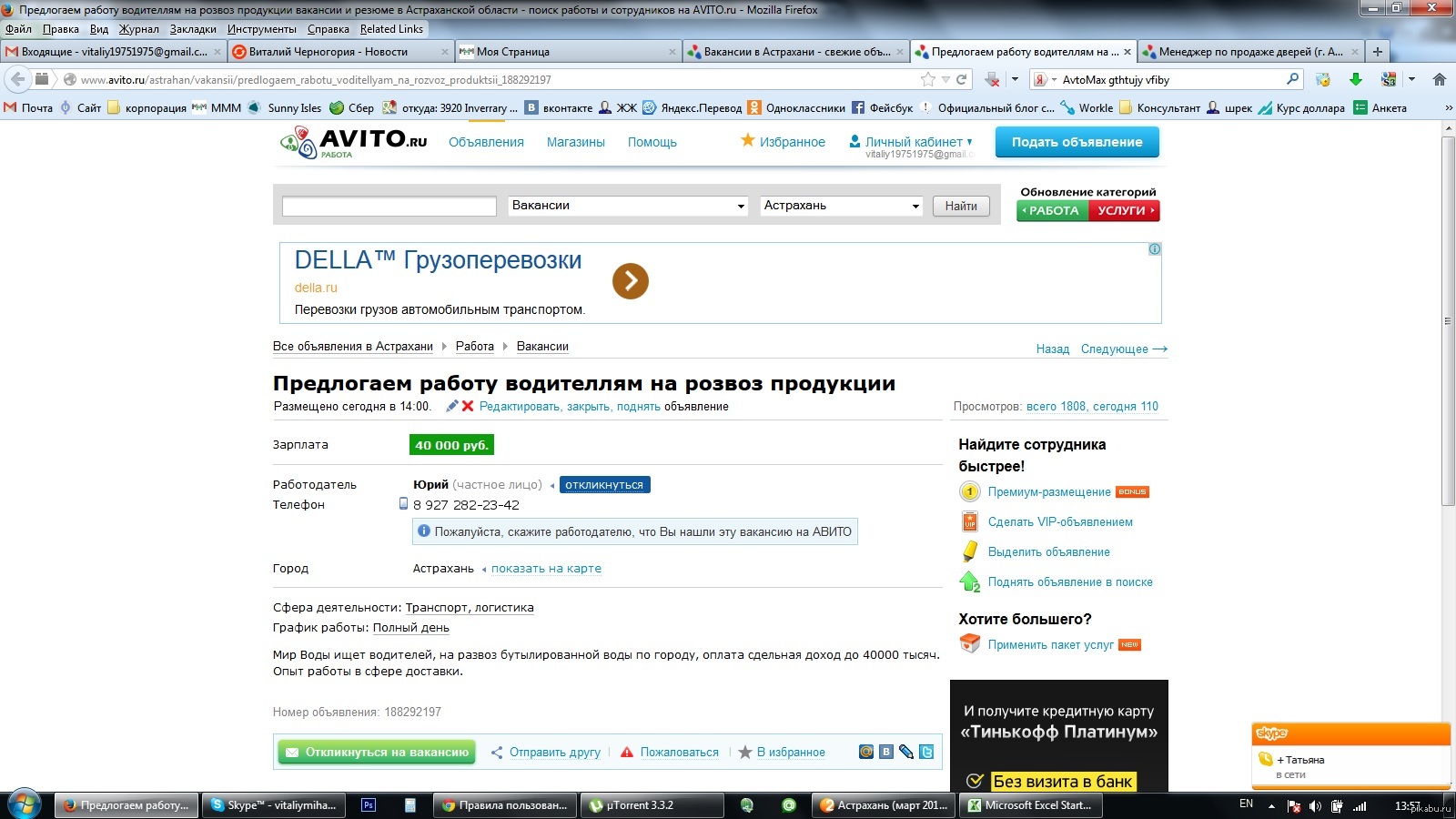
Task: Open the Вакансии category dropdown
Action: pos(628,206)
